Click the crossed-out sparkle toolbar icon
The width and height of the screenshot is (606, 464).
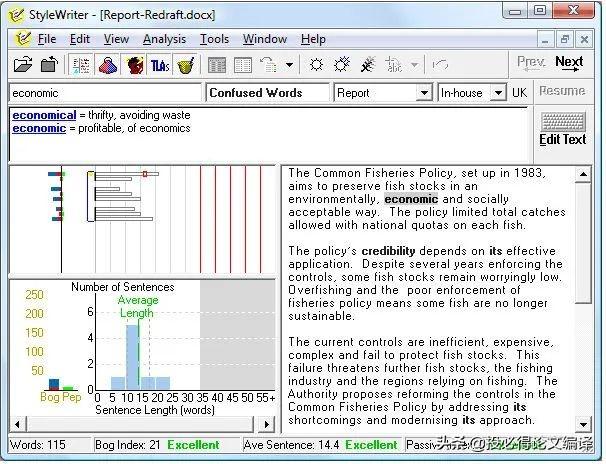pyautogui.click(x=368, y=65)
